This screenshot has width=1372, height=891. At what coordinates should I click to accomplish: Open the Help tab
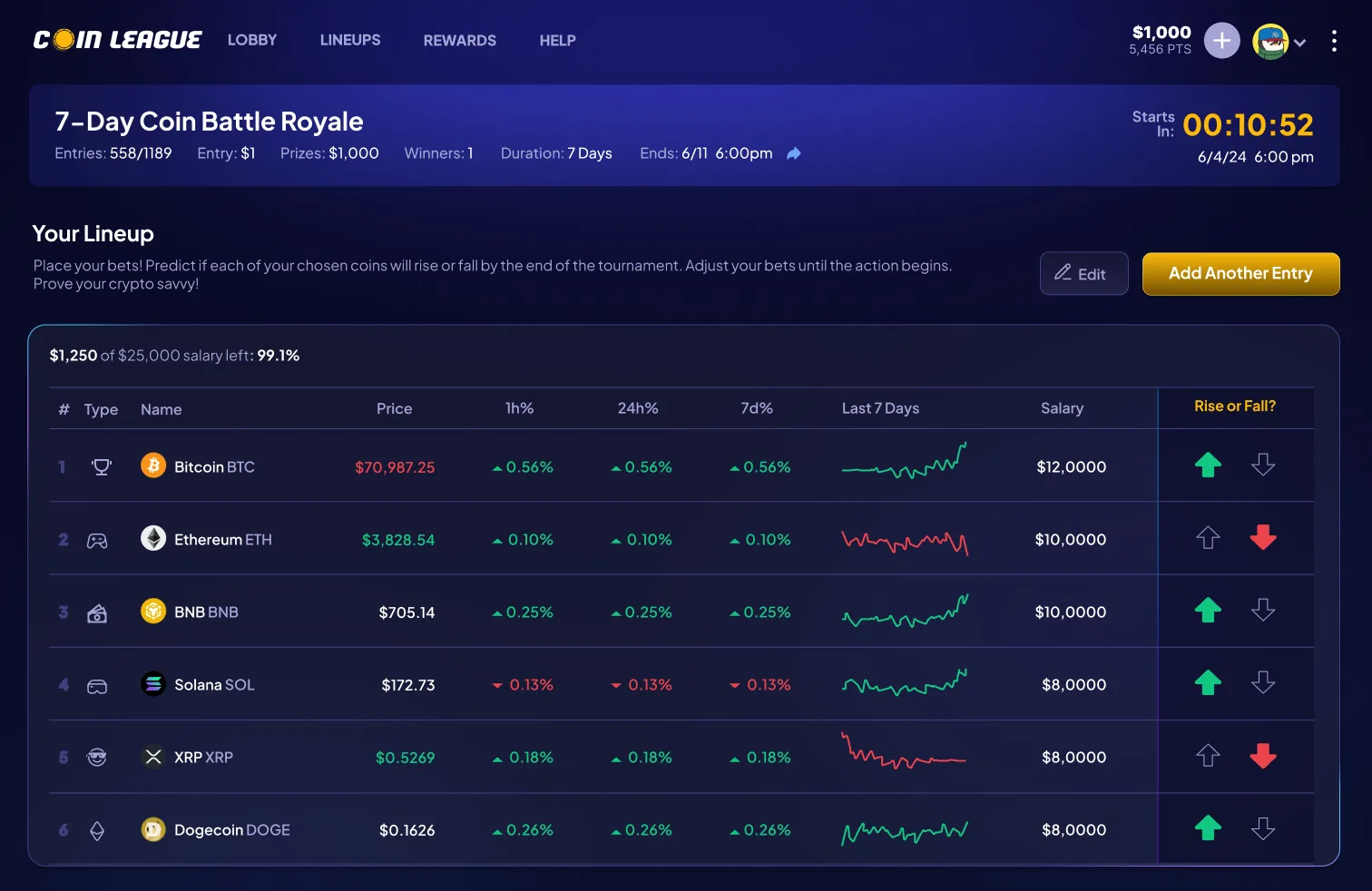coord(558,41)
